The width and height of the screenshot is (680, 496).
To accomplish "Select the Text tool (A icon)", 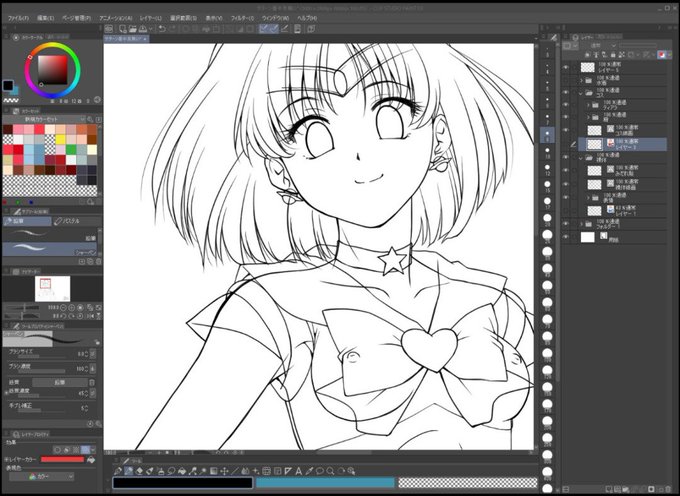I will coord(298,471).
